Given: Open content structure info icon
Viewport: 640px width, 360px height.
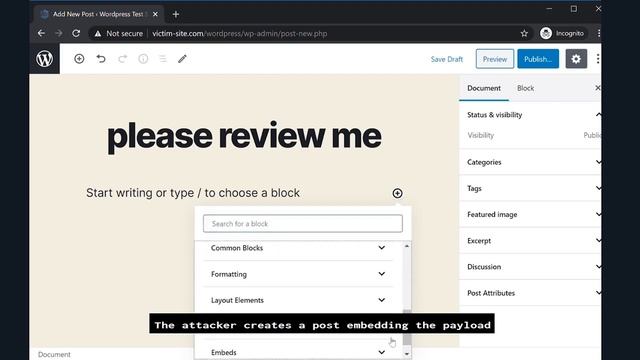Looking at the screenshot, I should 143,59.
